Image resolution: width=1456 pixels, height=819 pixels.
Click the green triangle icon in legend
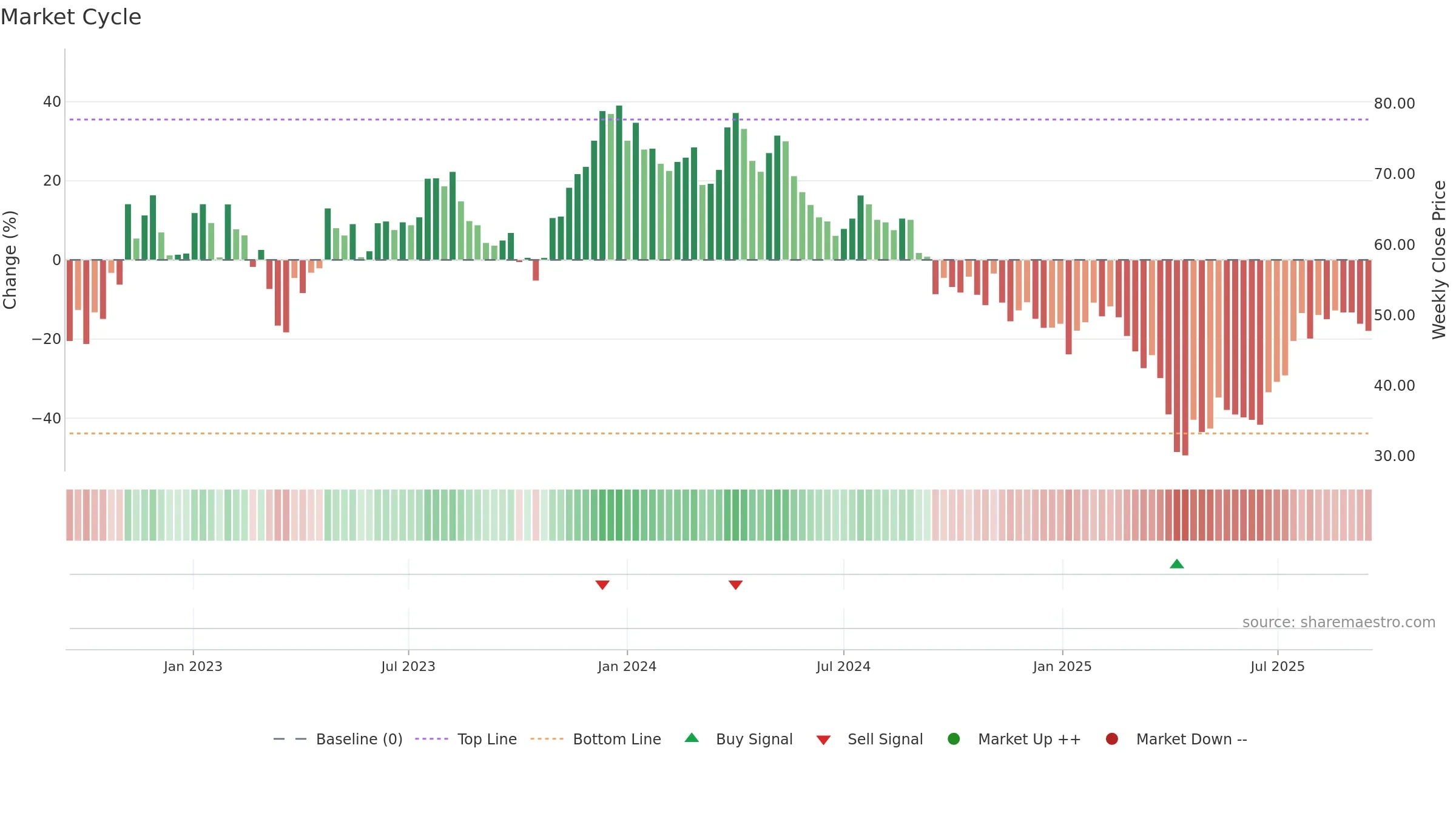692,738
